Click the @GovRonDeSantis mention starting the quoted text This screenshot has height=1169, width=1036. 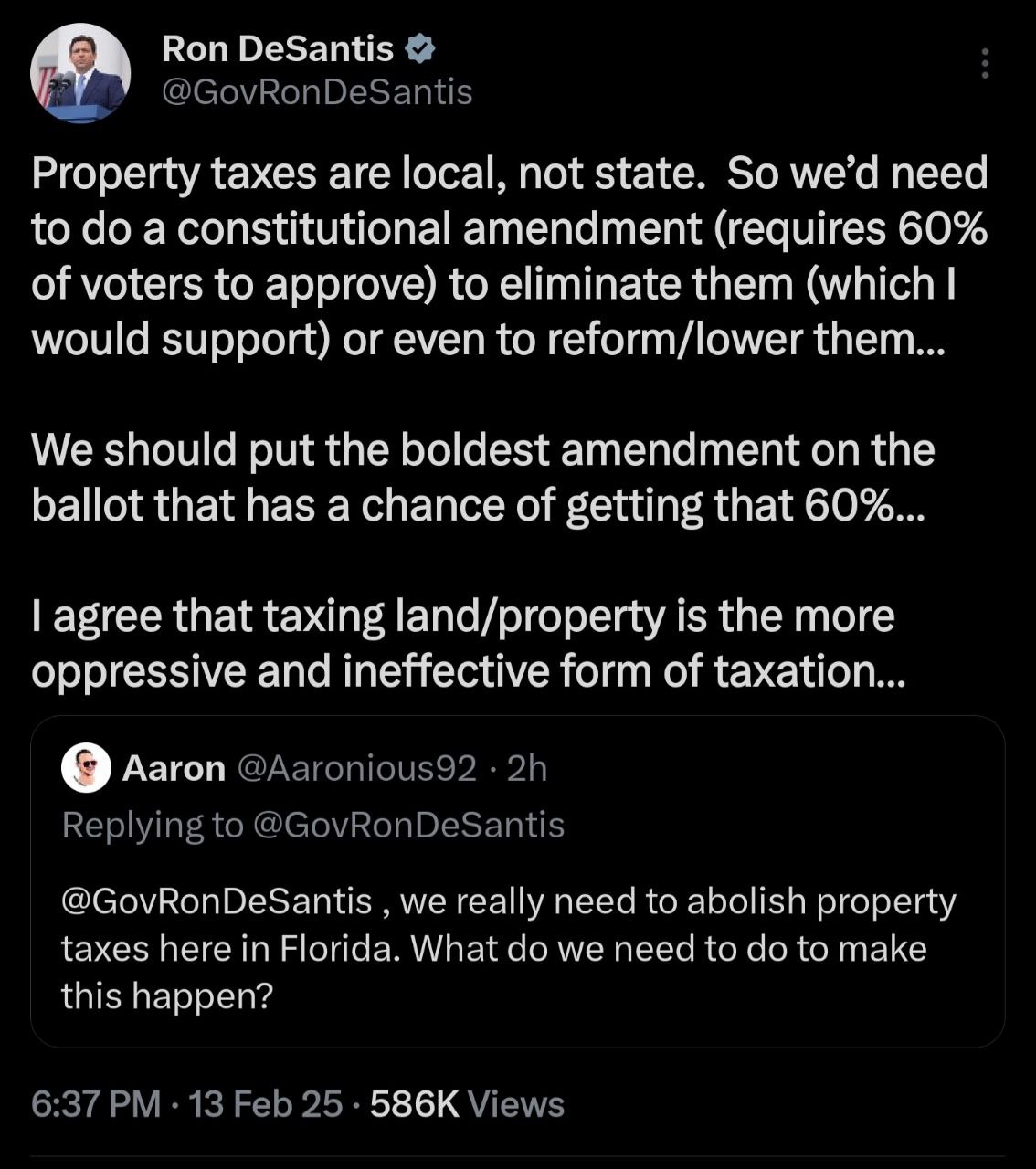click(217, 901)
